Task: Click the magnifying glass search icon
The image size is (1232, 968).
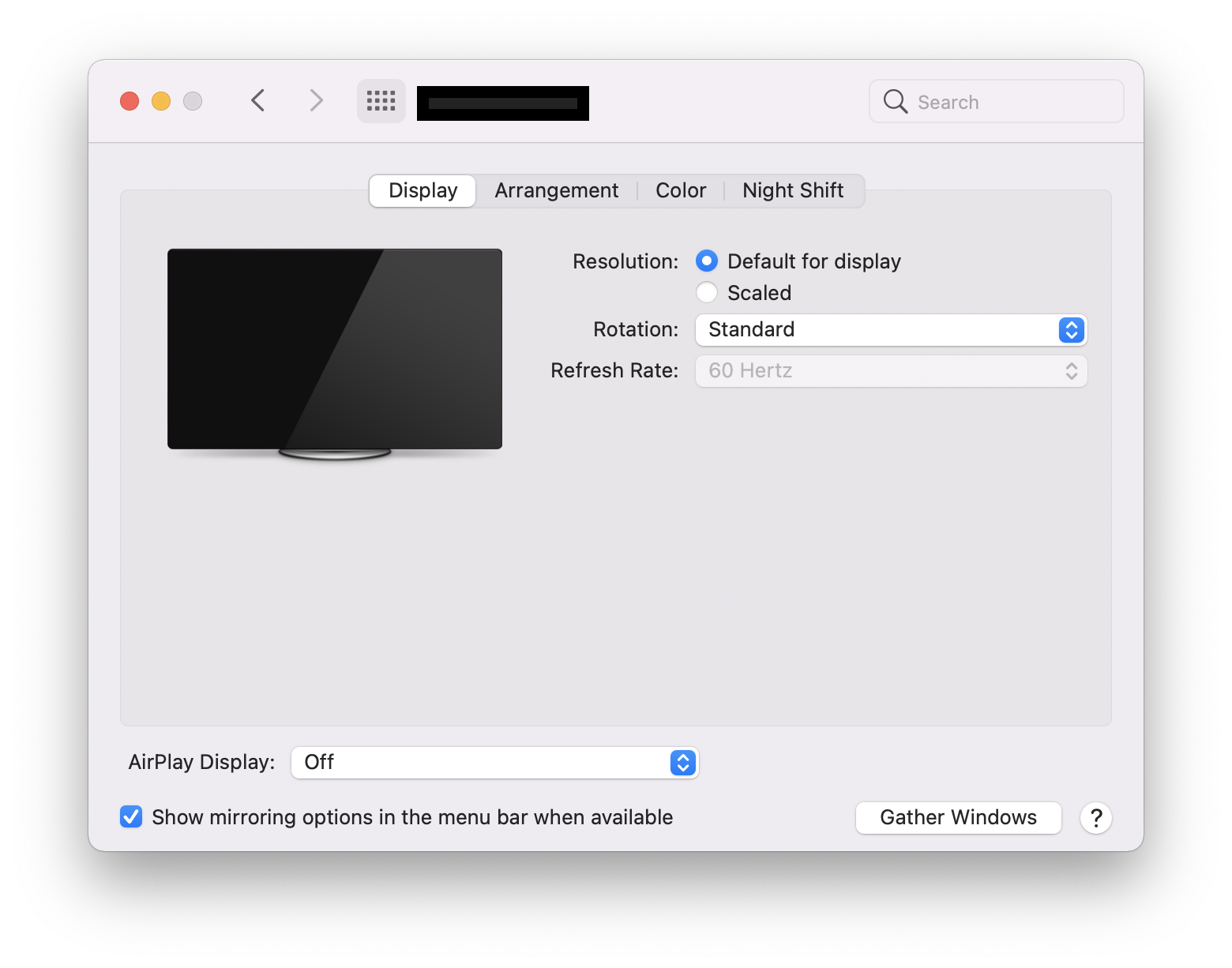Action: click(x=895, y=101)
